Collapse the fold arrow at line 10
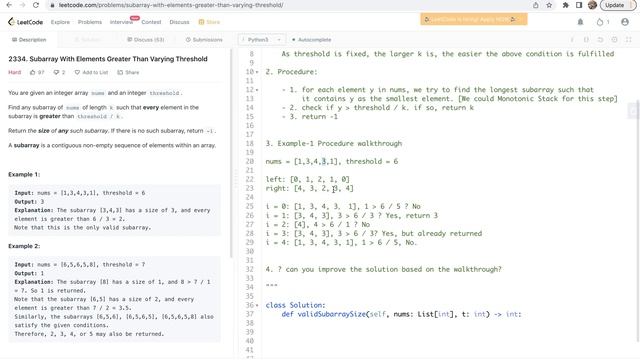 tap(257, 72)
